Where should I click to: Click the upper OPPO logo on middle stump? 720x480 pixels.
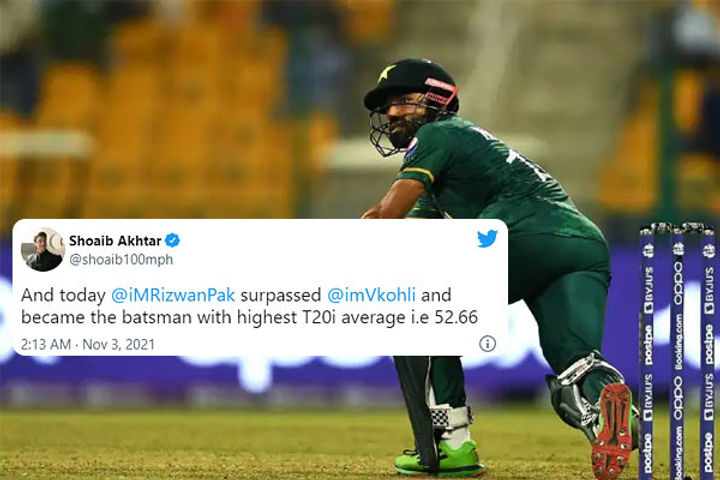(x=678, y=283)
